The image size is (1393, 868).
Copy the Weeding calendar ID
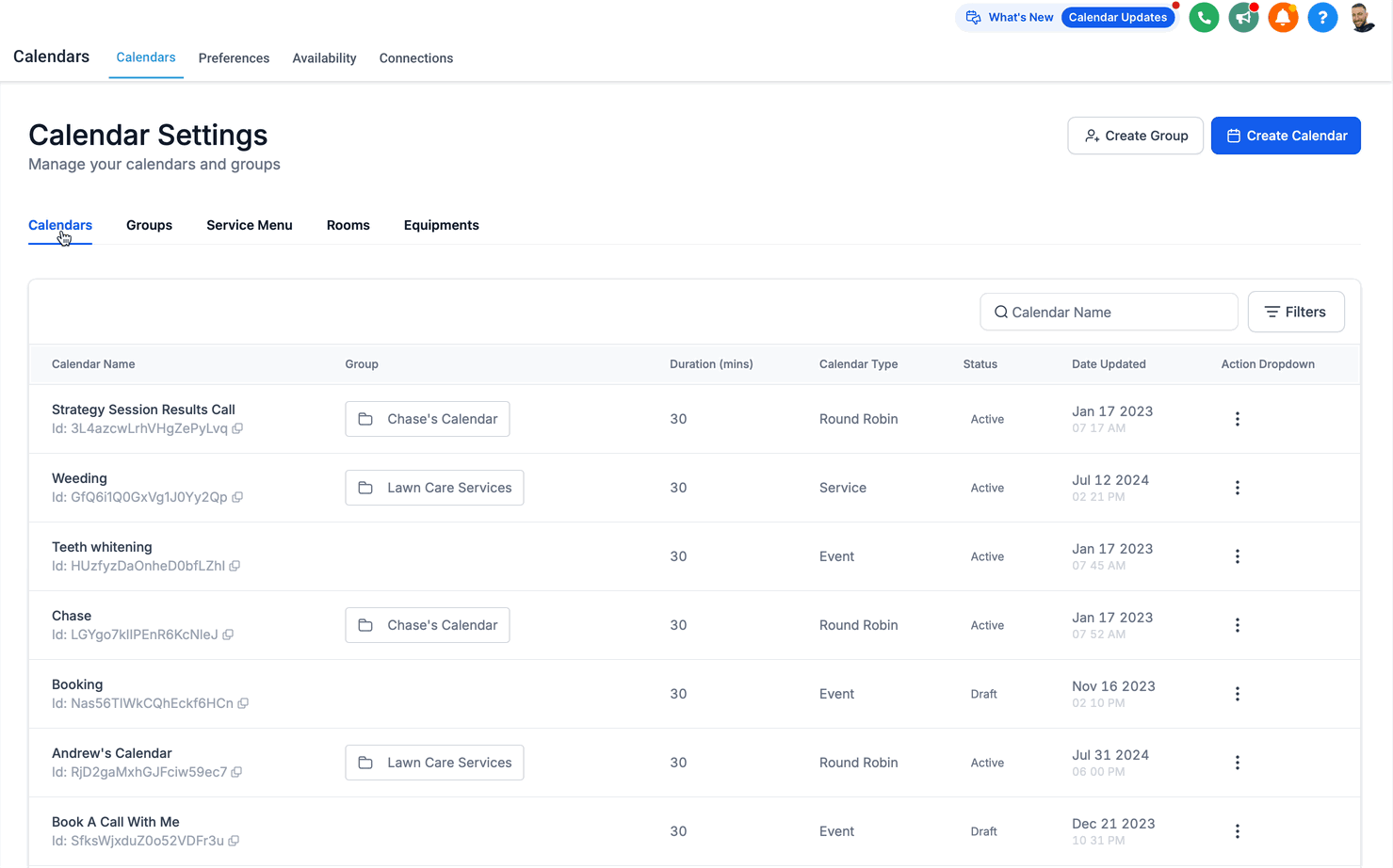[x=237, y=497]
